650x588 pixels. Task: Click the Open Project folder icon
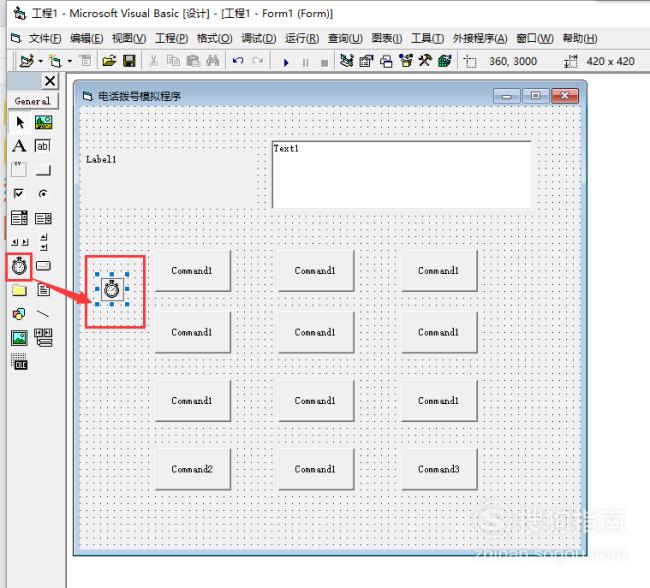point(109,61)
